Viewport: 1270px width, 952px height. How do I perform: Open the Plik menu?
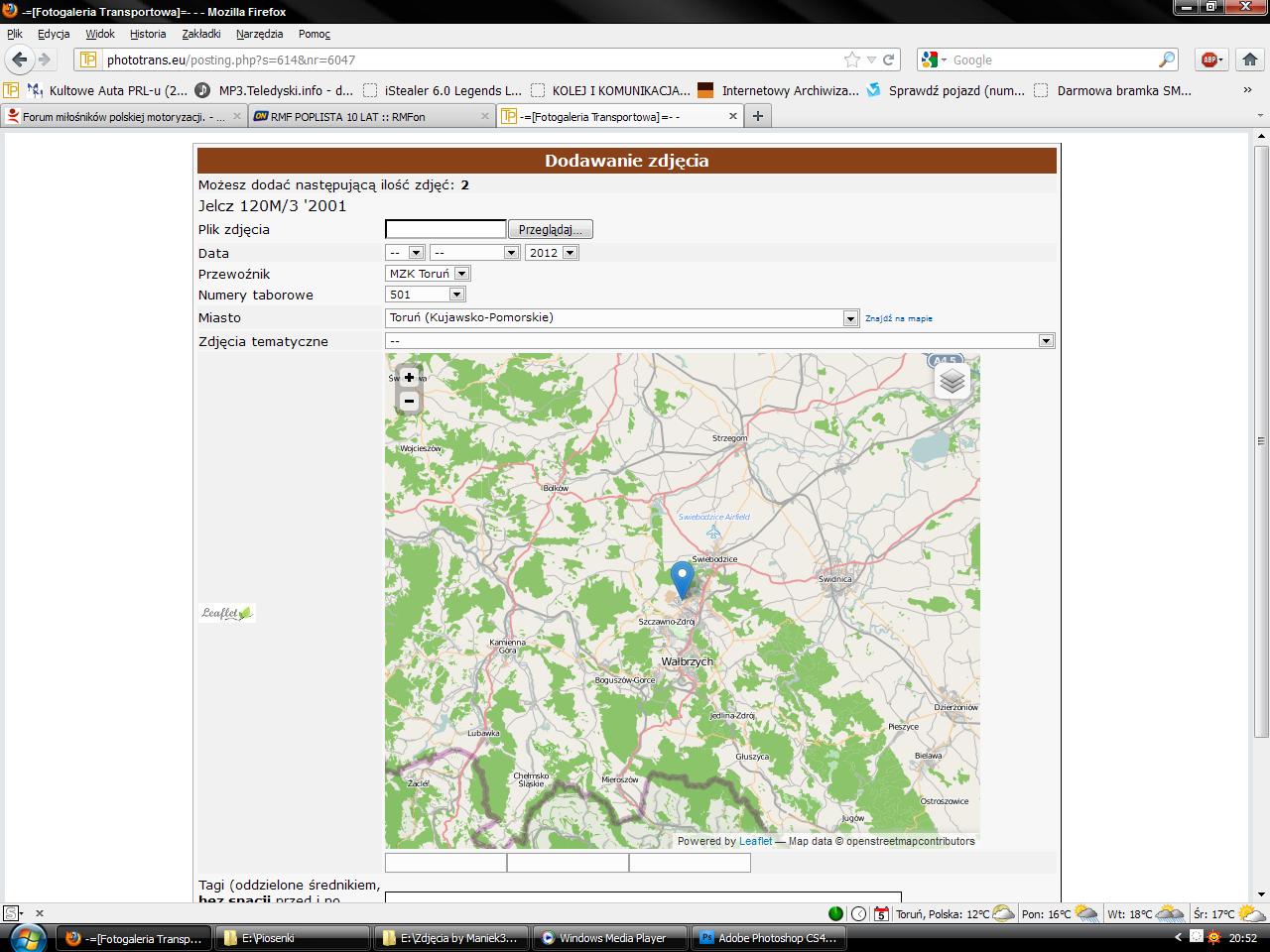coord(14,34)
